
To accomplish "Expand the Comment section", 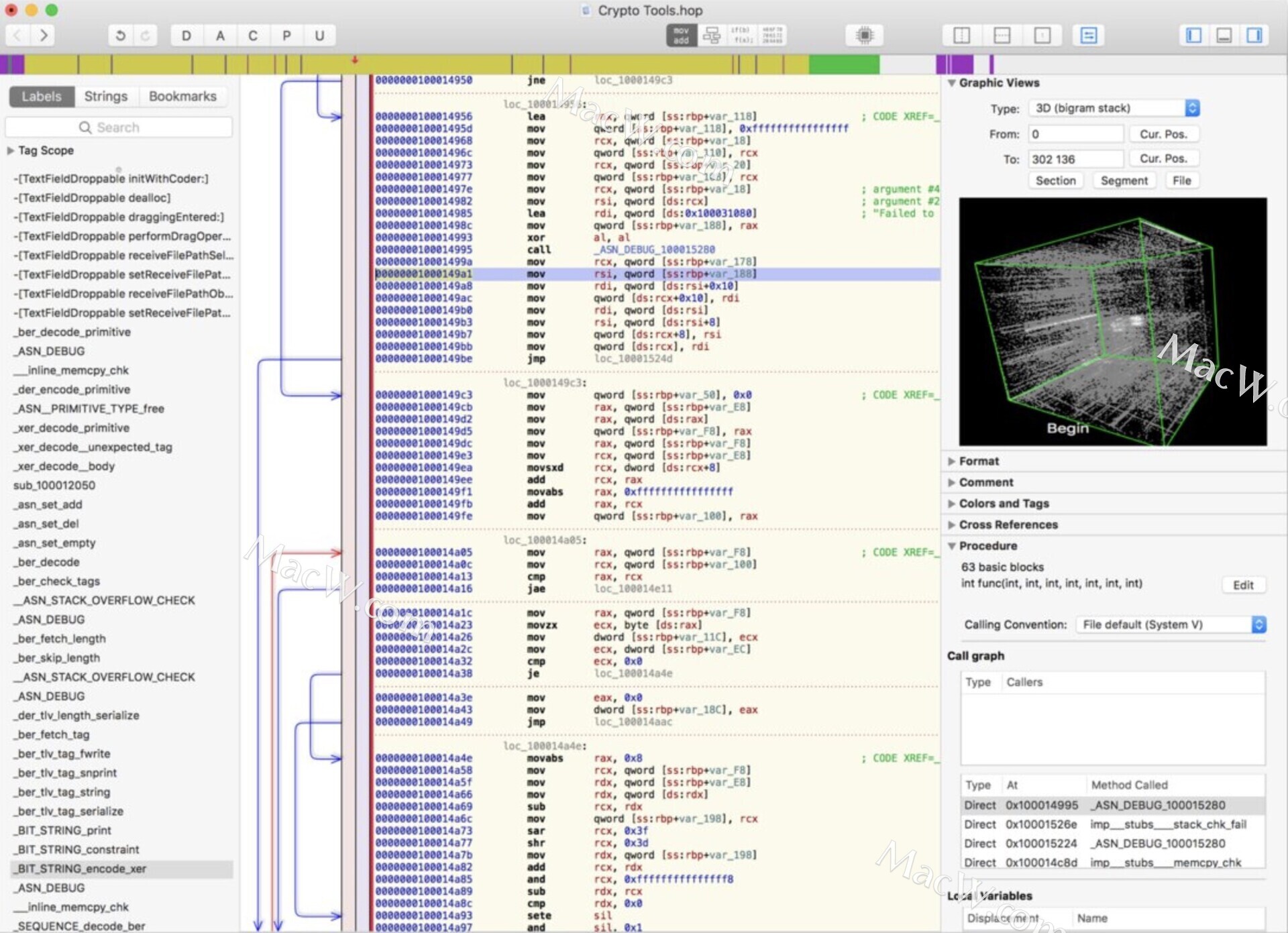I will click(x=951, y=483).
